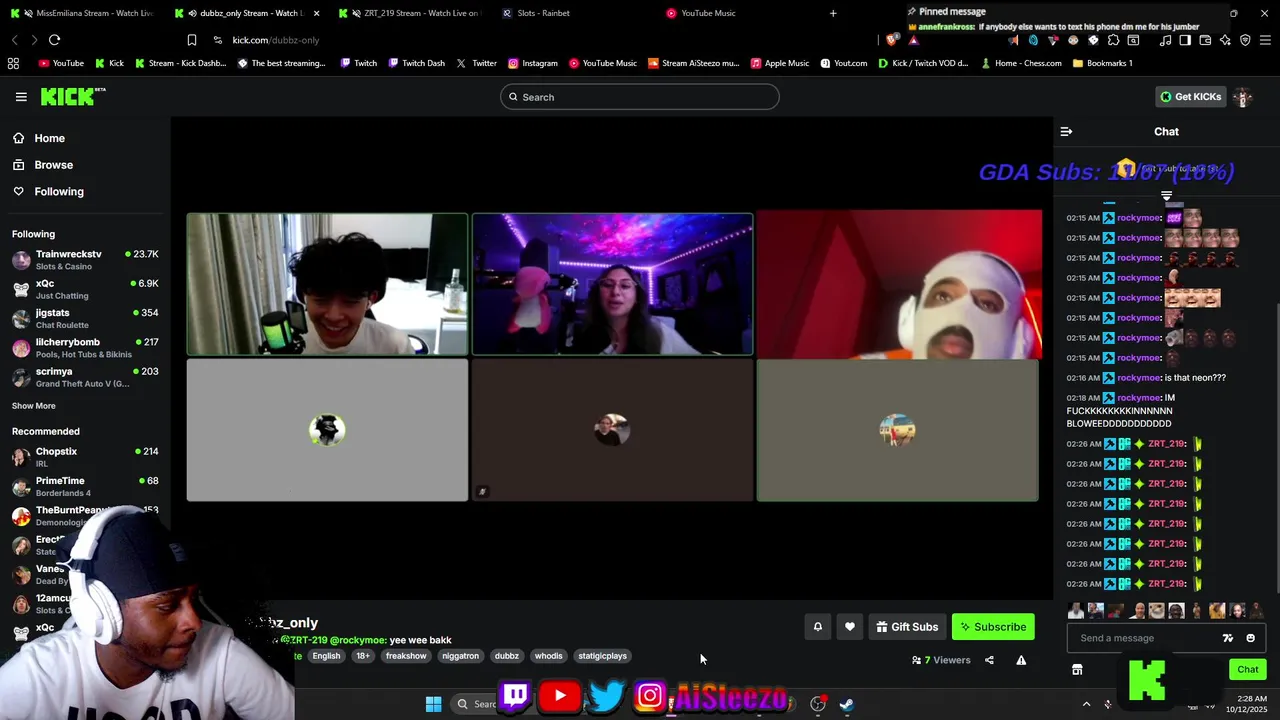Click the Gift Subs button

[x=907, y=627]
